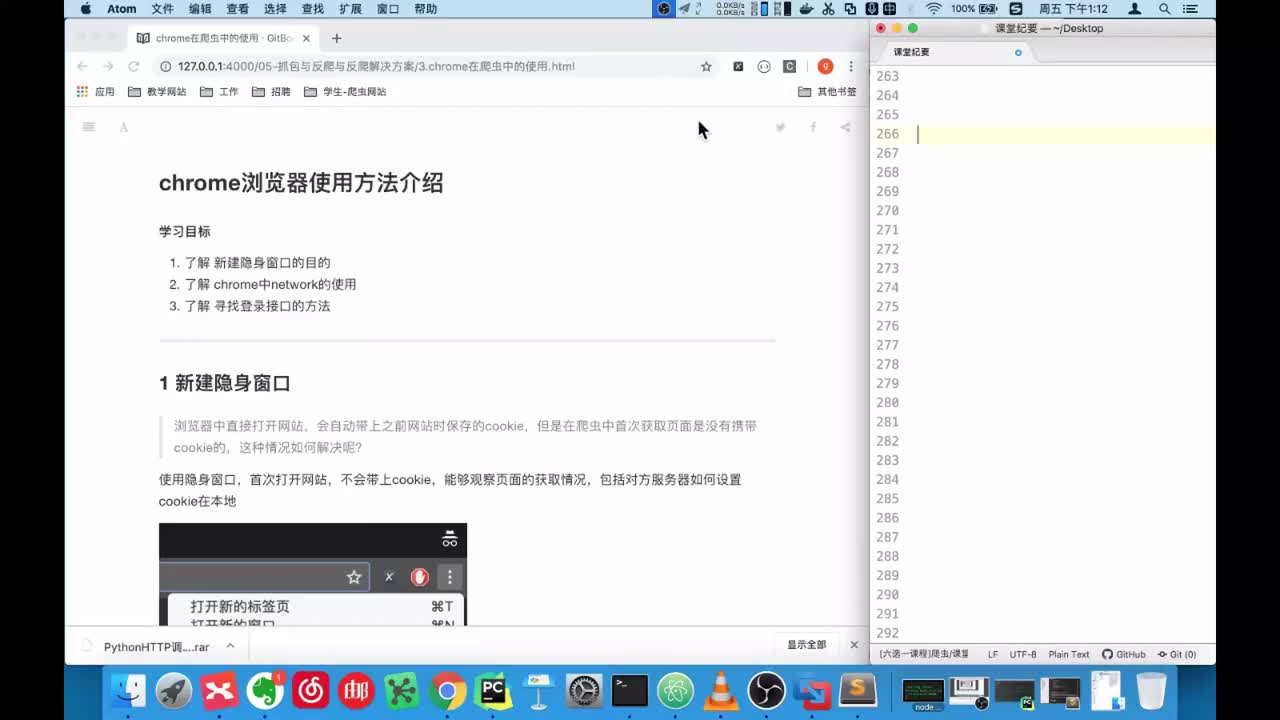Open Spotlight search magnifier icon
This screenshot has height=720, width=1280.
(1165, 9)
